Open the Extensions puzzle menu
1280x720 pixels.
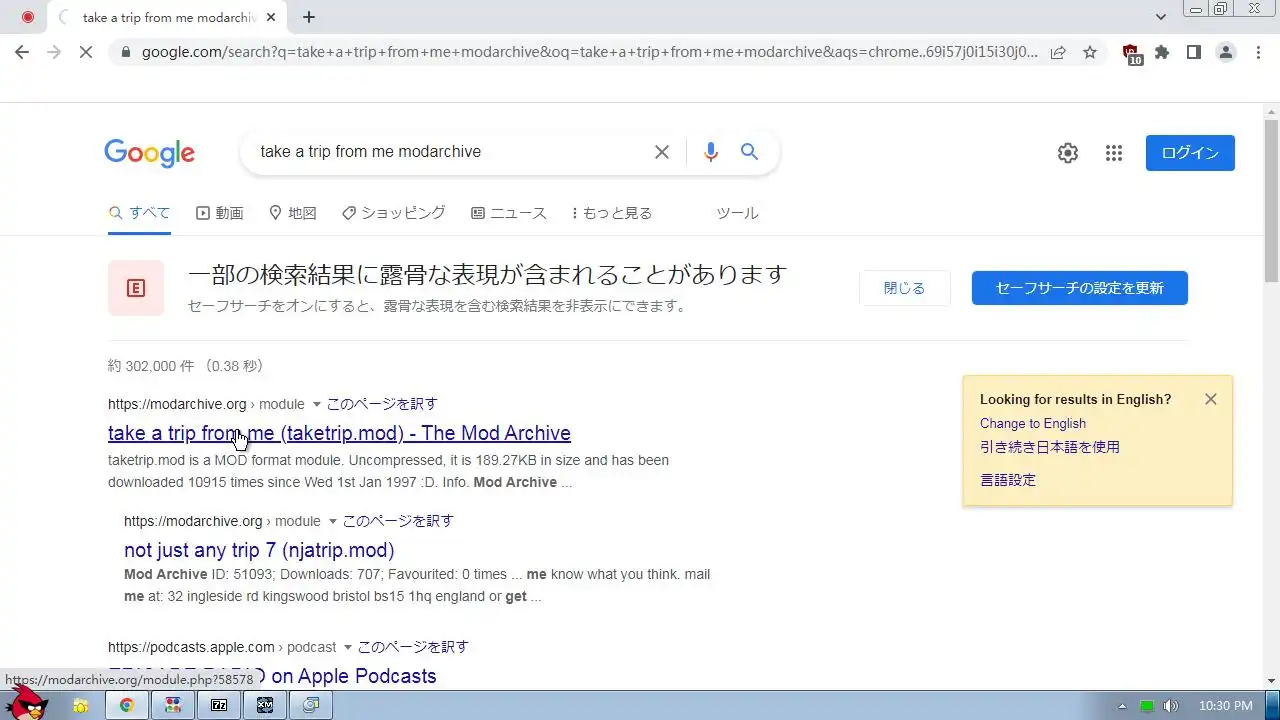tap(1162, 52)
